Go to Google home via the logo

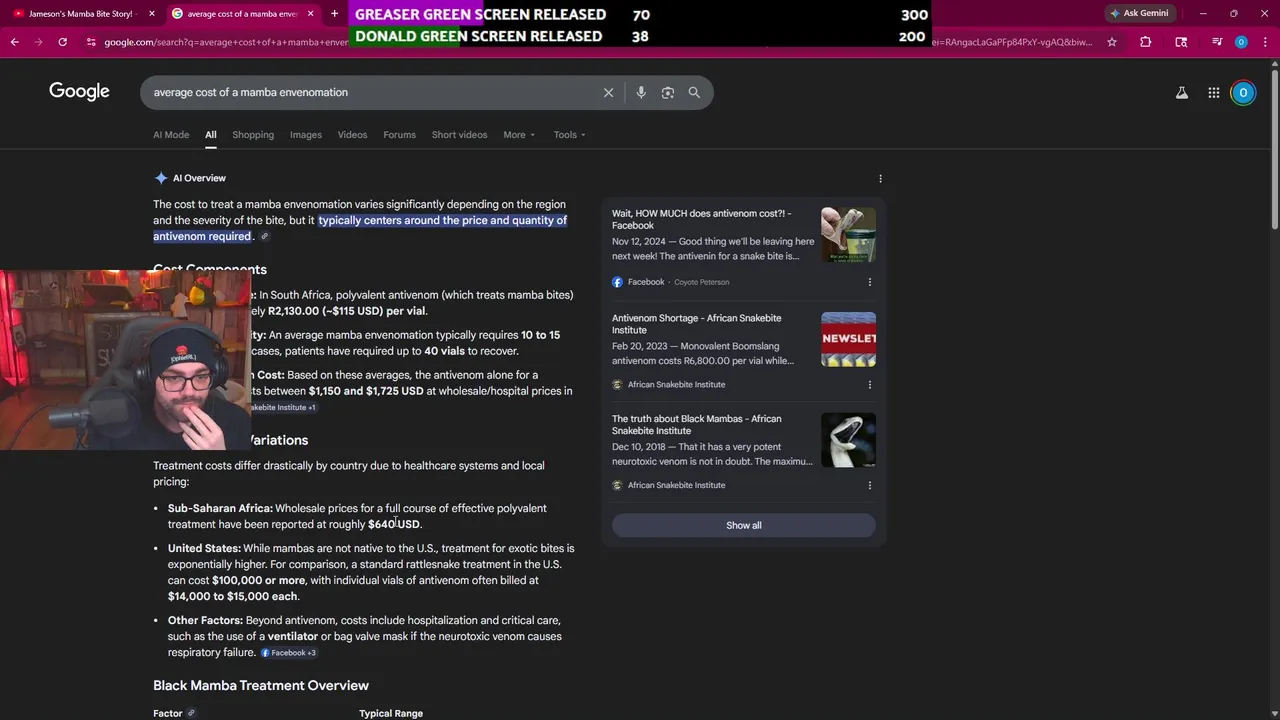(x=79, y=91)
